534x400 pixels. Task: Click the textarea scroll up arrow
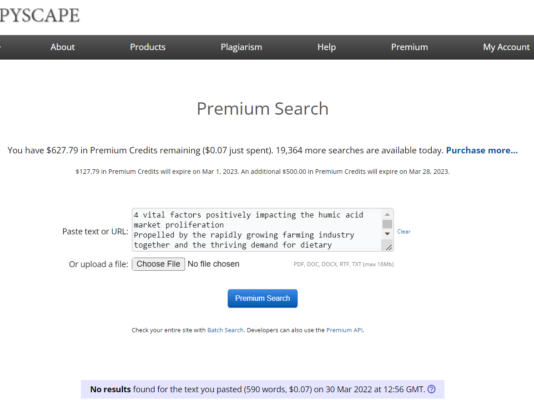tap(387, 214)
